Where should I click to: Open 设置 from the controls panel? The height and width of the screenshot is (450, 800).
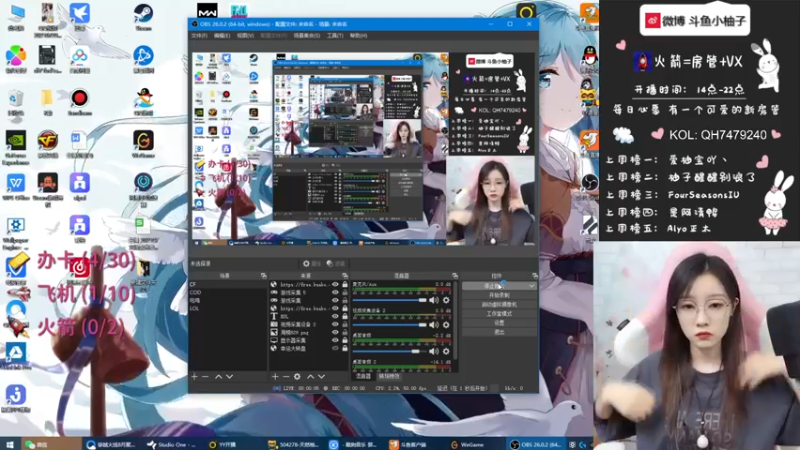coord(499,323)
